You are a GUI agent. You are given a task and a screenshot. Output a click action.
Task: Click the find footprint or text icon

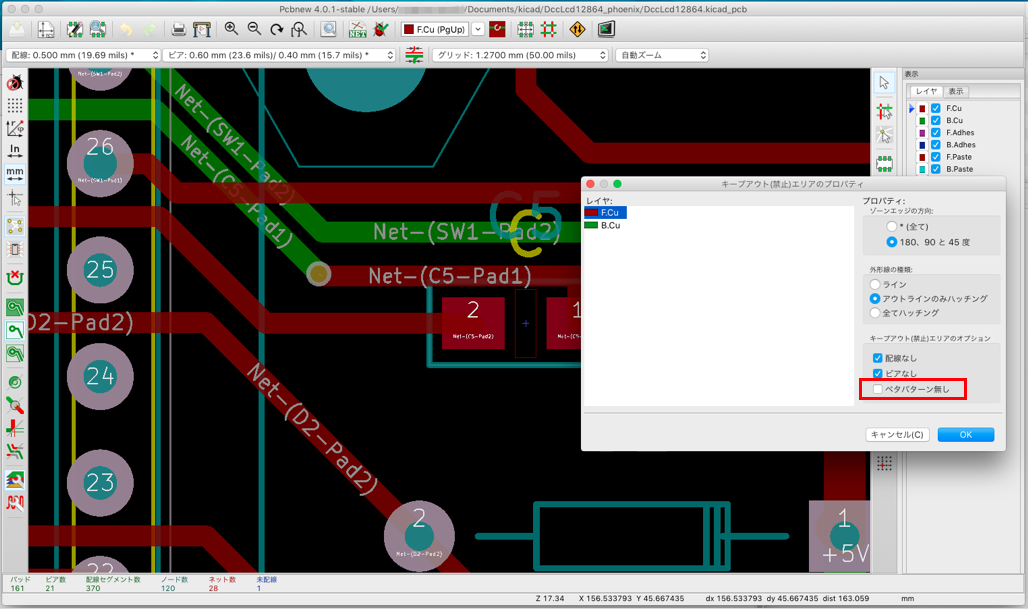click(328, 29)
